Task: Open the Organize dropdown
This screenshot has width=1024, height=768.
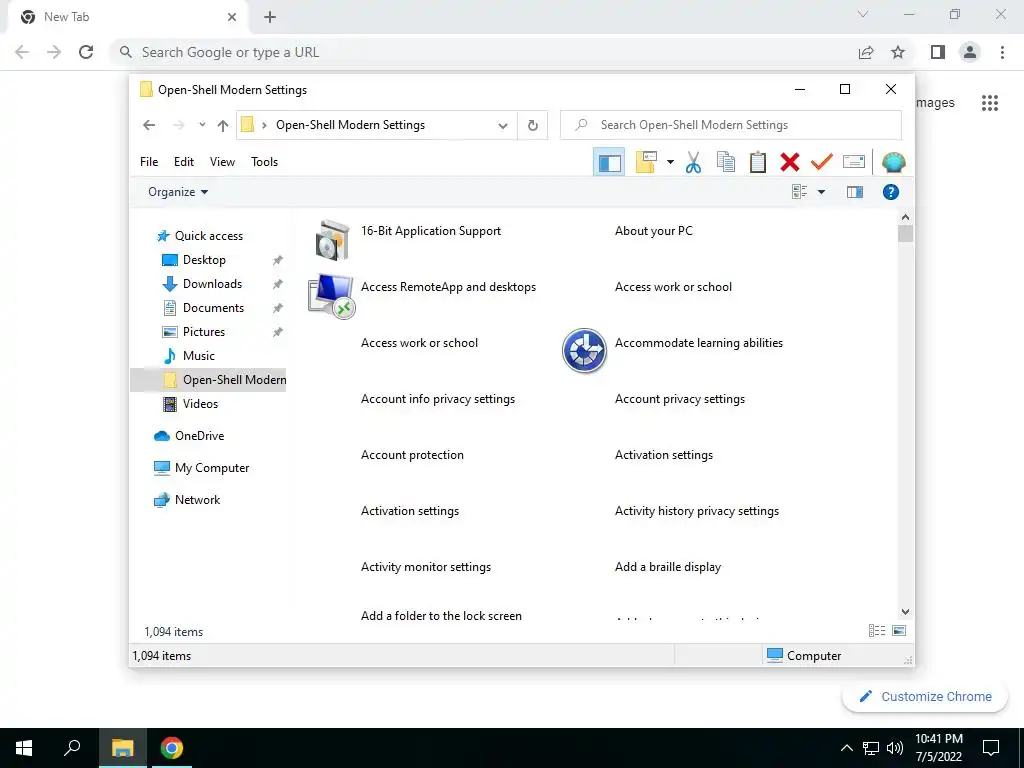Action: [x=178, y=192]
